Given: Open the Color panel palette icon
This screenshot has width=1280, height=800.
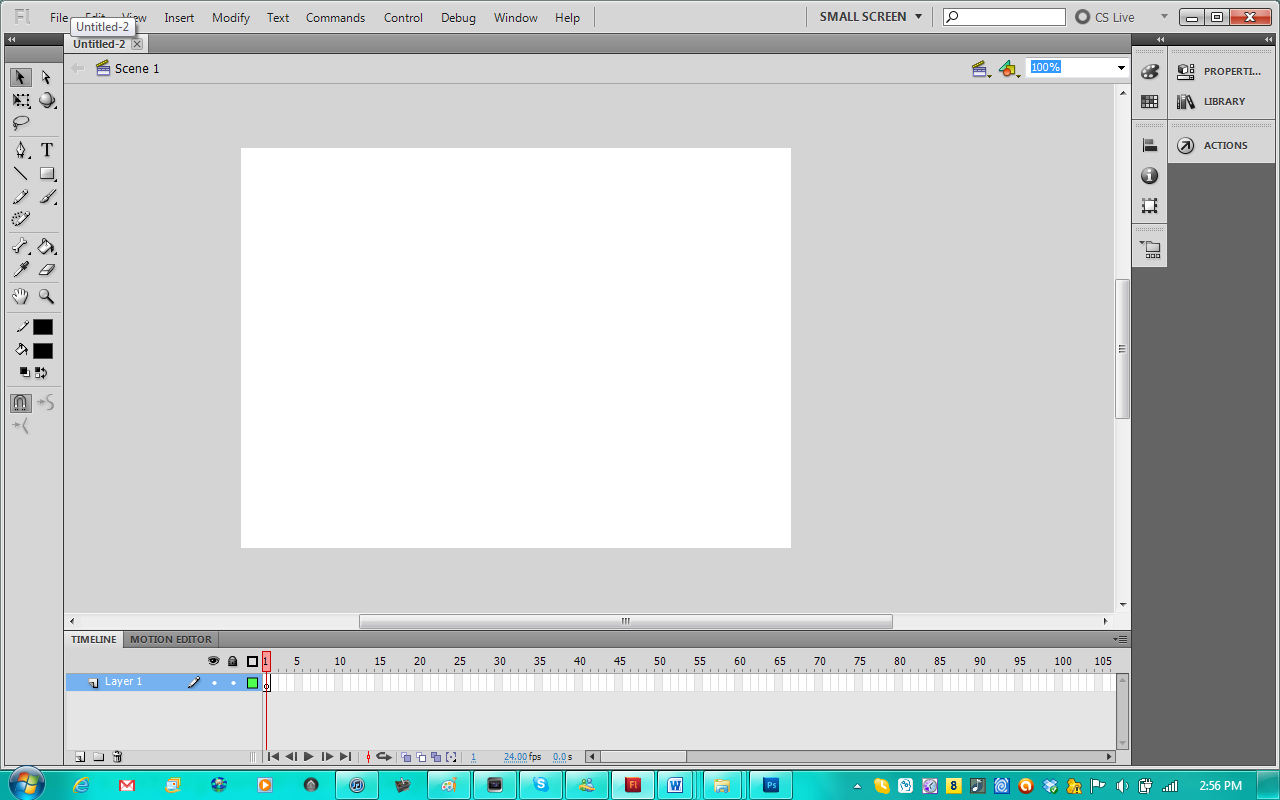Looking at the screenshot, I should (x=1150, y=72).
